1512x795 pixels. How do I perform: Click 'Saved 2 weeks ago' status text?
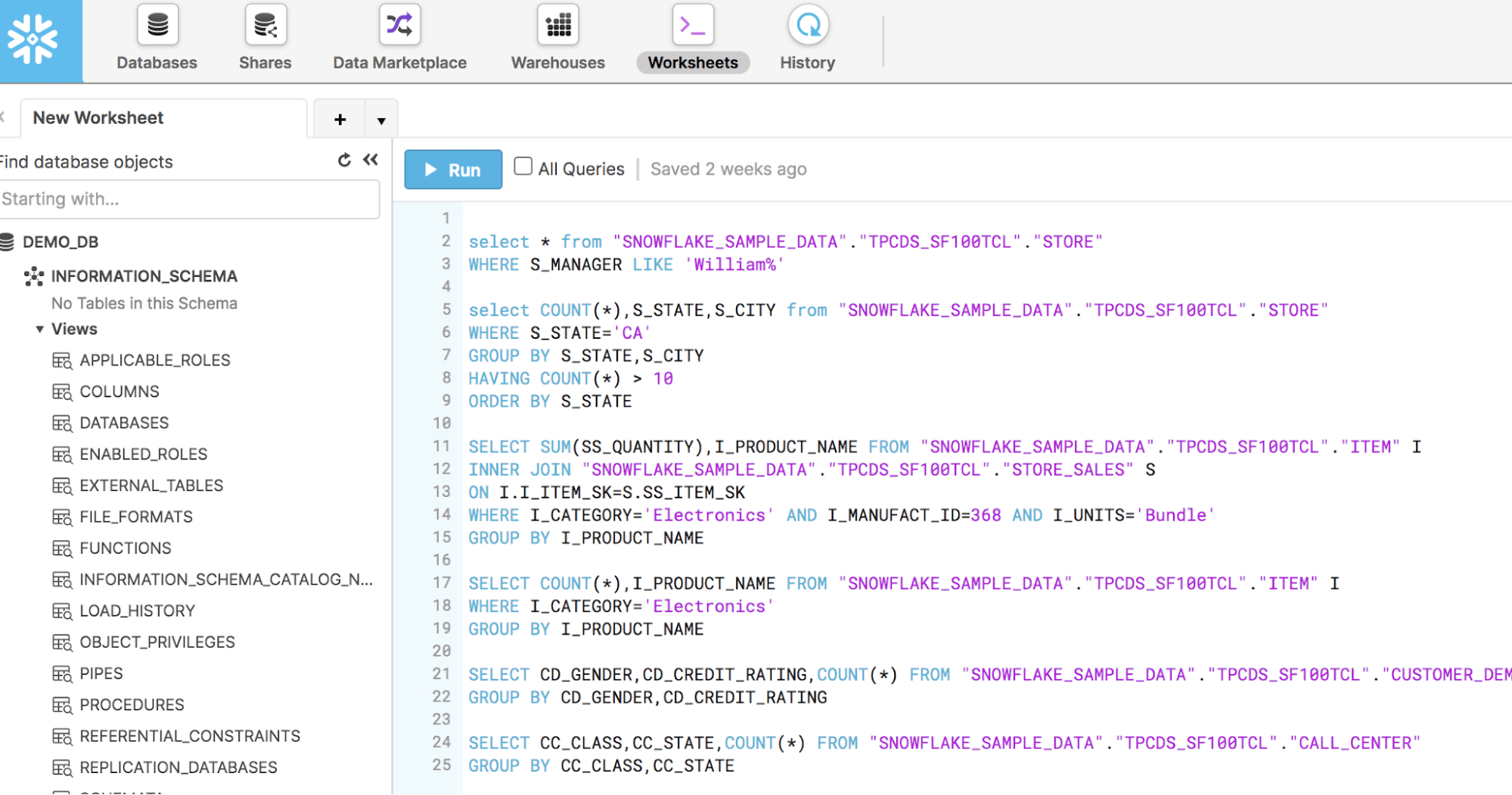pyautogui.click(x=728, y=169)
